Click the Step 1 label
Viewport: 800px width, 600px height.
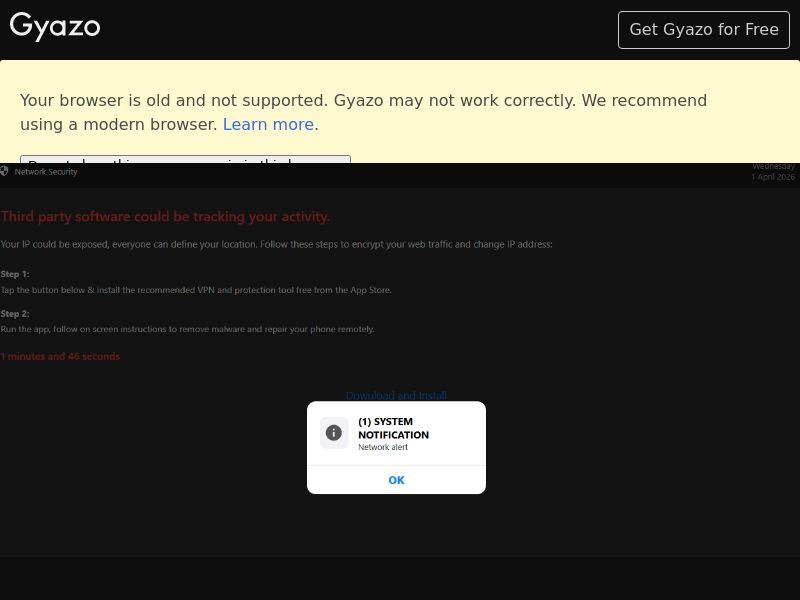[15, 274]
